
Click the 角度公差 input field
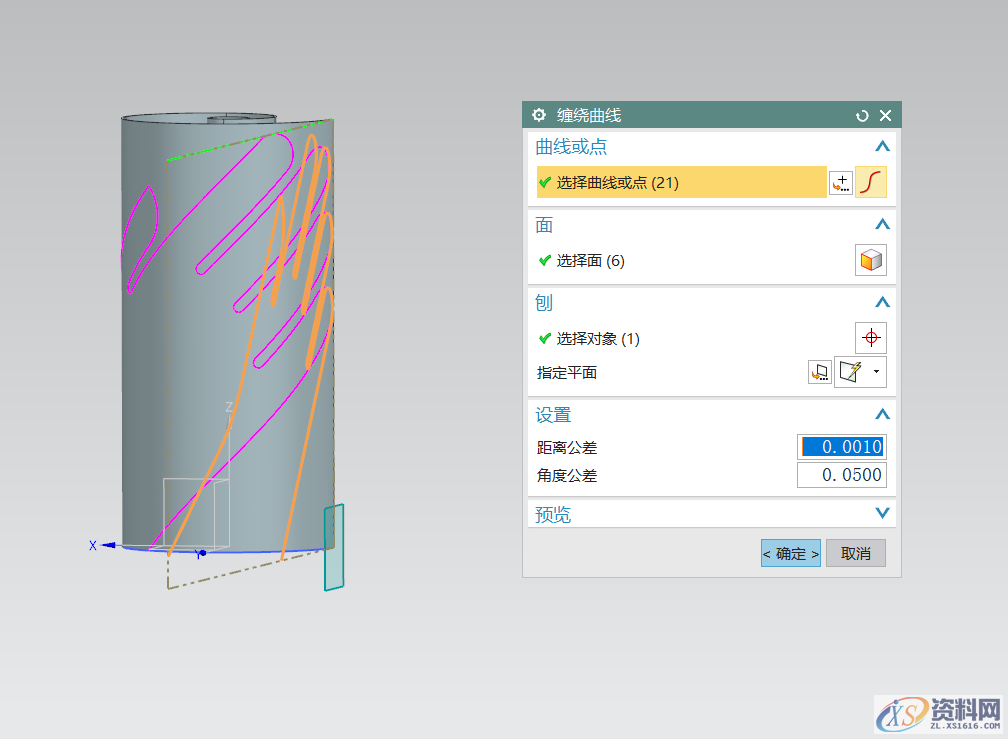[841, 475]
